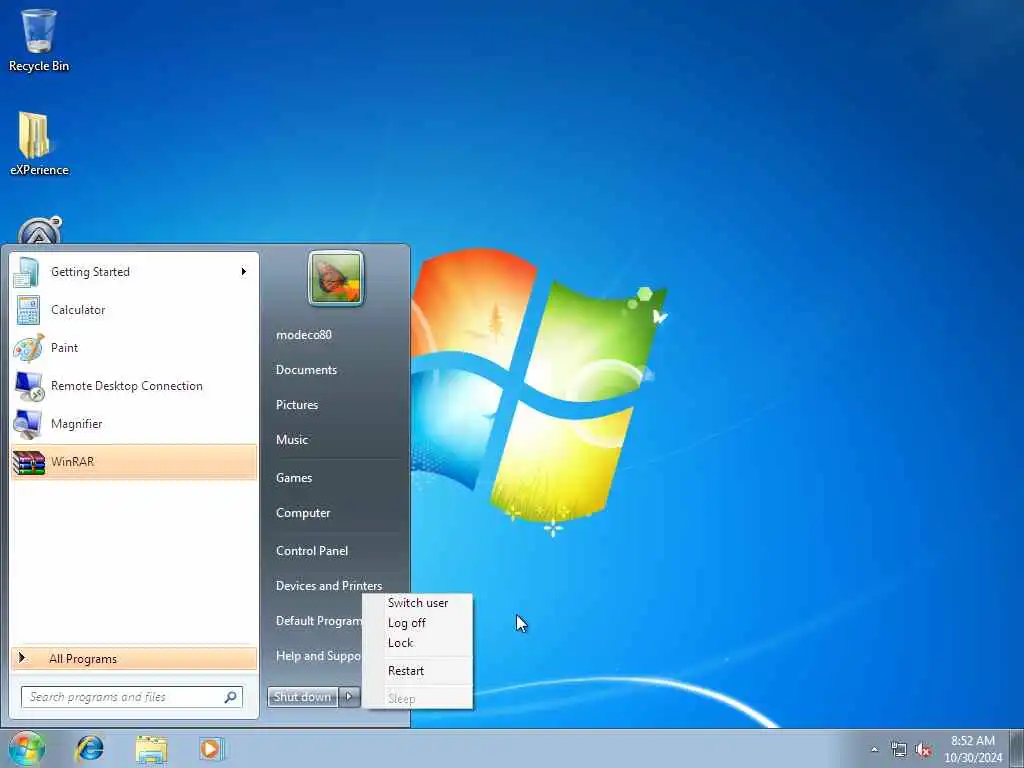Expand Getting Started submenu arrow
Image resolution: width=1024 pixels, height=768 pixels.
244,272
